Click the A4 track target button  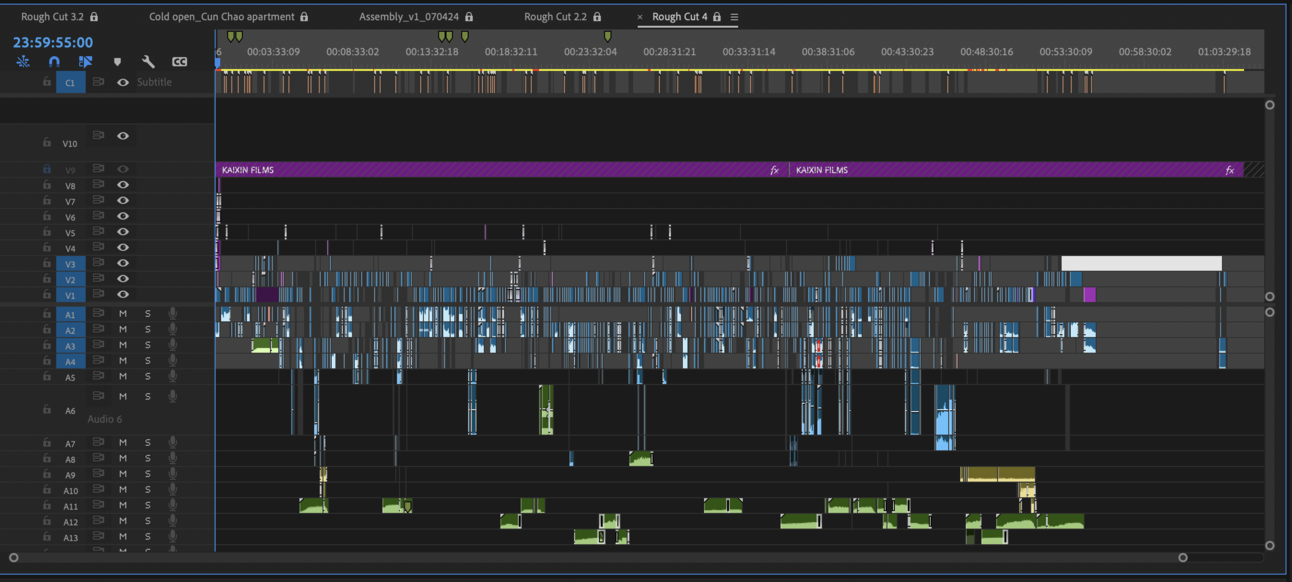pos(70,361)
